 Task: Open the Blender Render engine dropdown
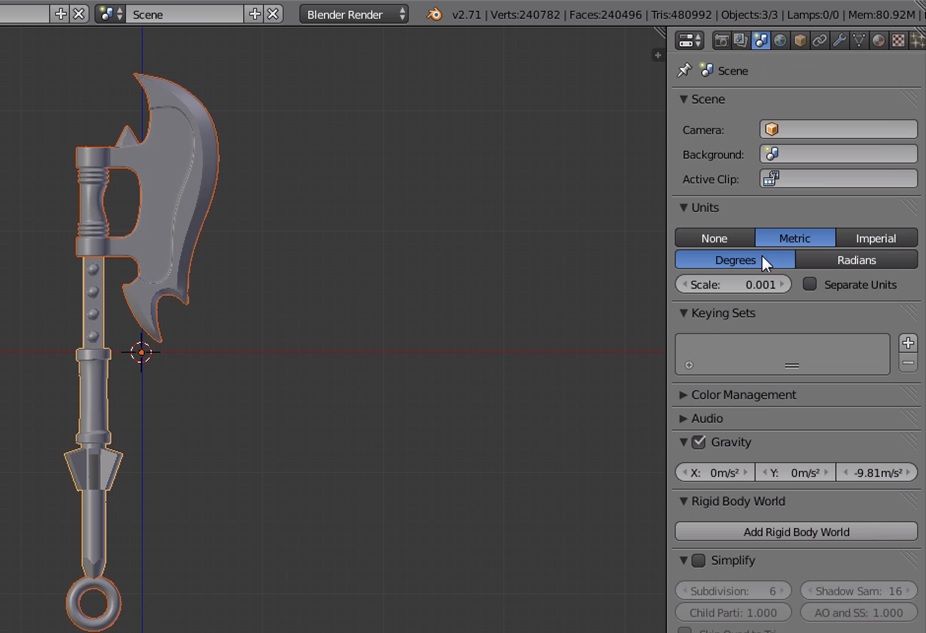[353, 14]
